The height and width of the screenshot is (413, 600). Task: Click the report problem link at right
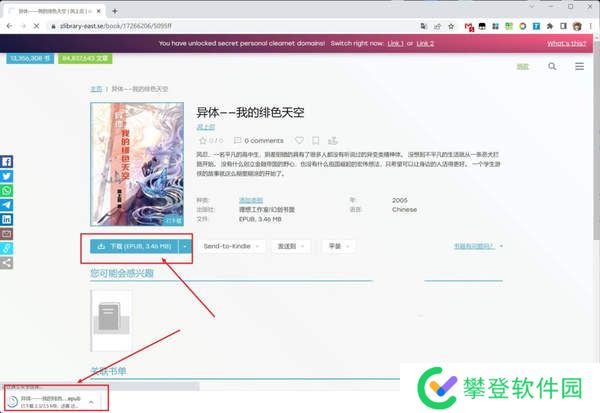474,246
